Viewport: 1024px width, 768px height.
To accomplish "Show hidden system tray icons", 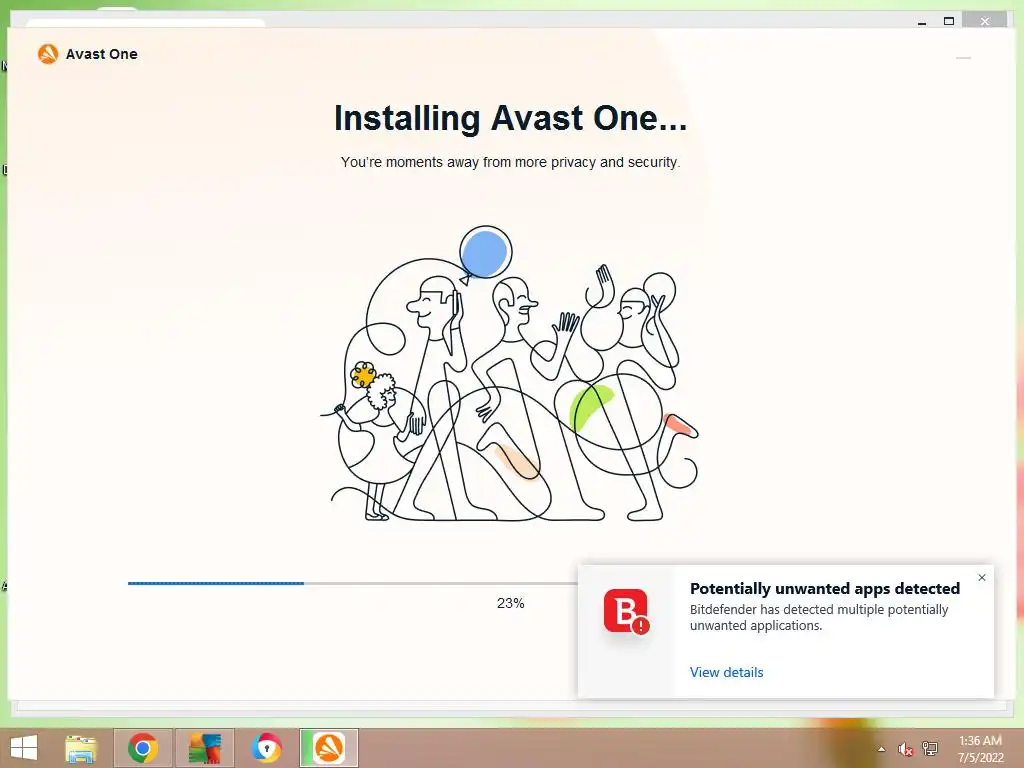I will (x=882, y=749).
